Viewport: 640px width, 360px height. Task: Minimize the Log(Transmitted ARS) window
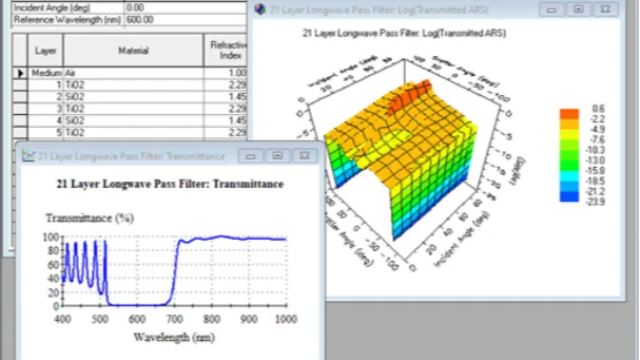tap(551, 9)
